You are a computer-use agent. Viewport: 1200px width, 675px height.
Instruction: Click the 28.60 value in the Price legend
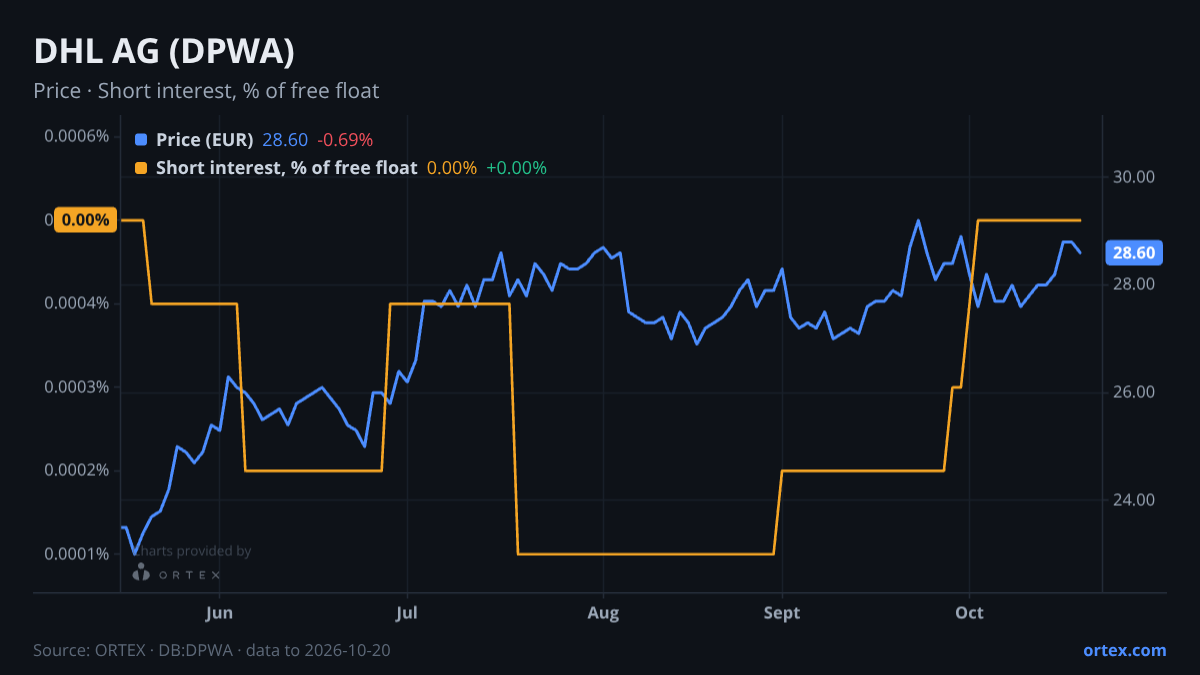tap(285, 140)
